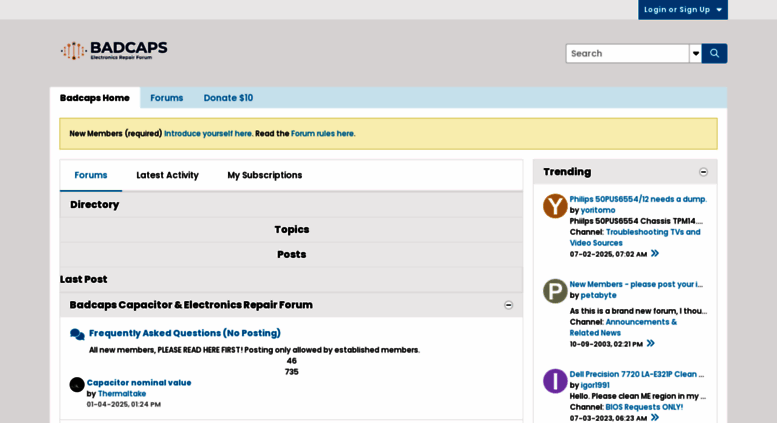
Task: Open the Forum rules here link
Action: (323, 134)
